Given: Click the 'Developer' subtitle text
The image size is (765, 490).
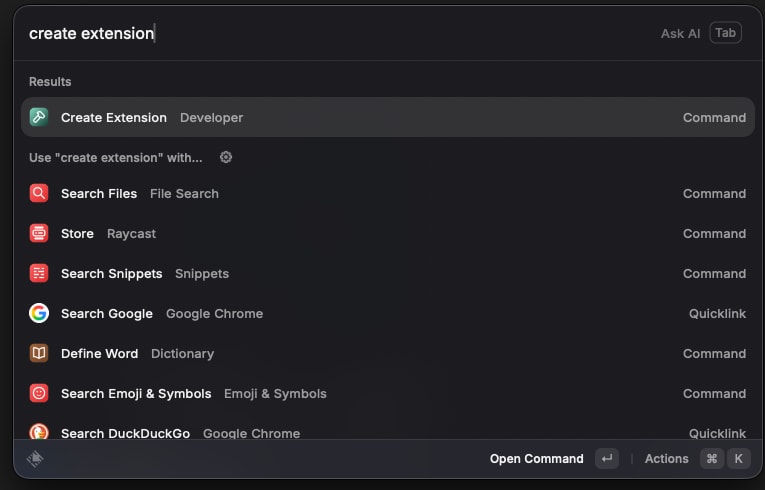Looking at the screenshot, I should pyautogui.click(x=211, y=118).
